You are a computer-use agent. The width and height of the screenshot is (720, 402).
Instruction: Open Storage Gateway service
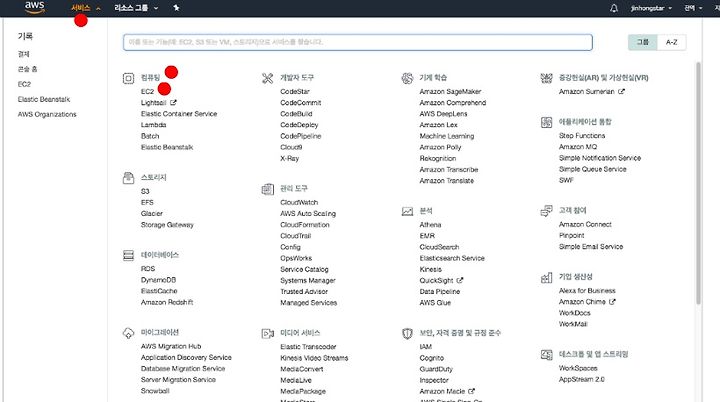(167, 225)
